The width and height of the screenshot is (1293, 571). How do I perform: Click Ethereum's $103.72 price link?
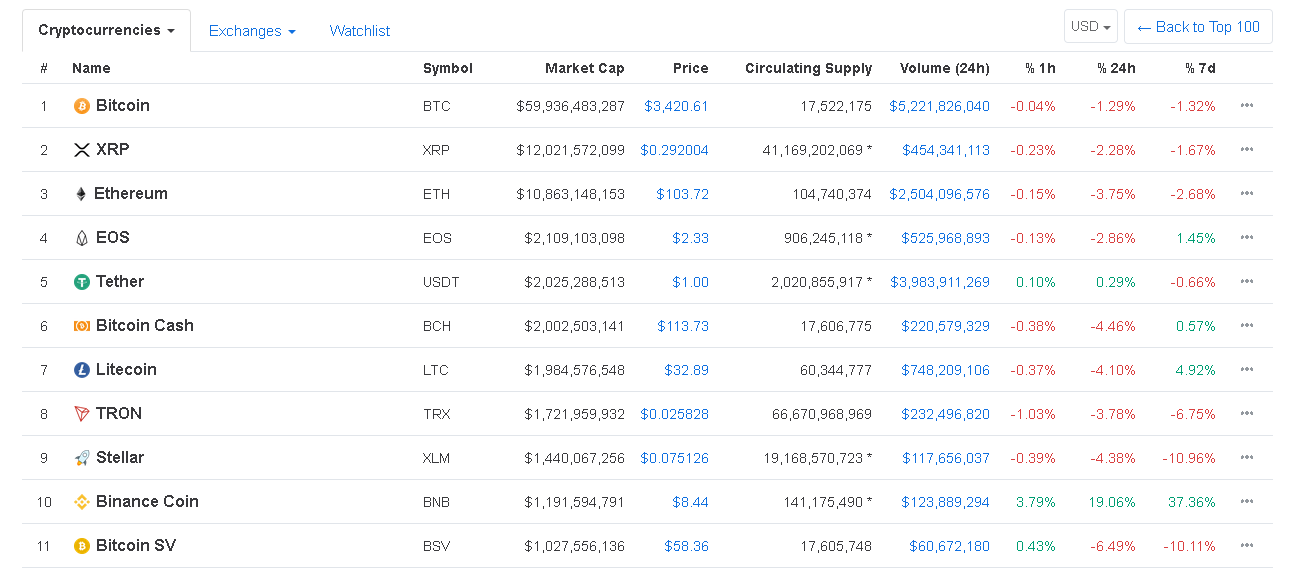point(682,194)
